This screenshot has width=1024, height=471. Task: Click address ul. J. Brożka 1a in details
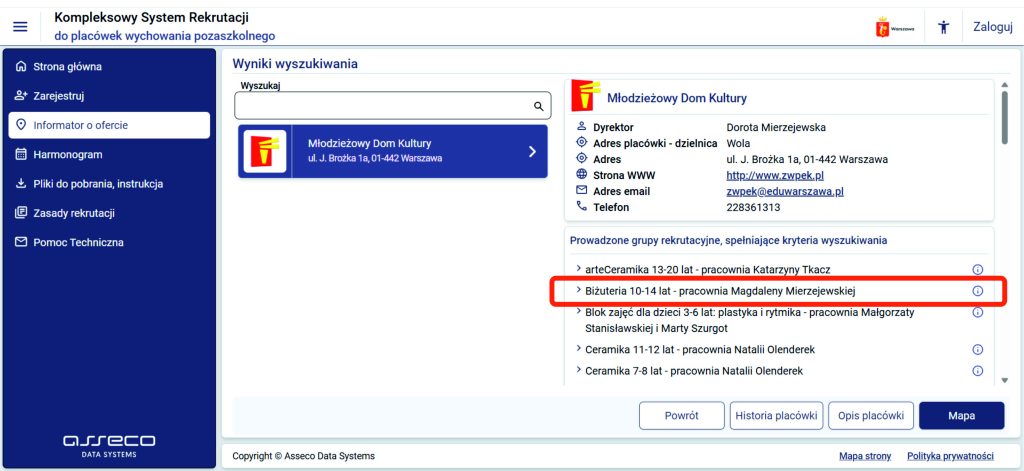pos(807,159)
